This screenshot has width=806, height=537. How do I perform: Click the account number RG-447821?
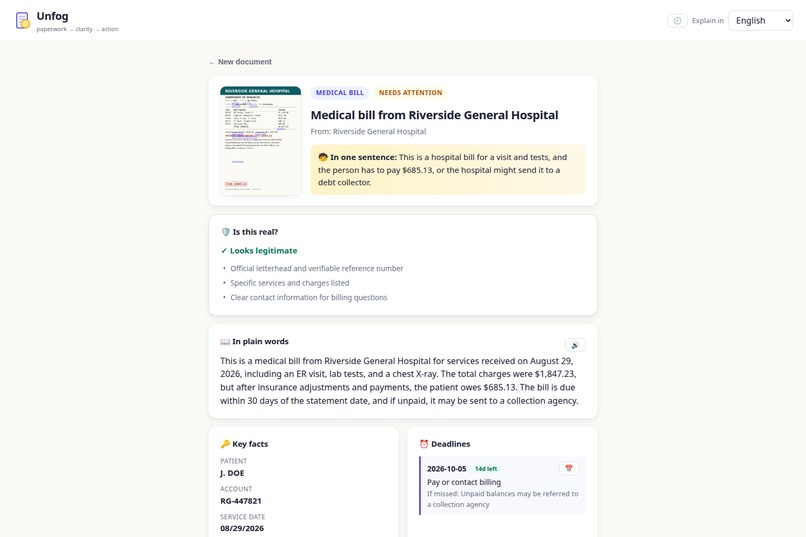241,501
